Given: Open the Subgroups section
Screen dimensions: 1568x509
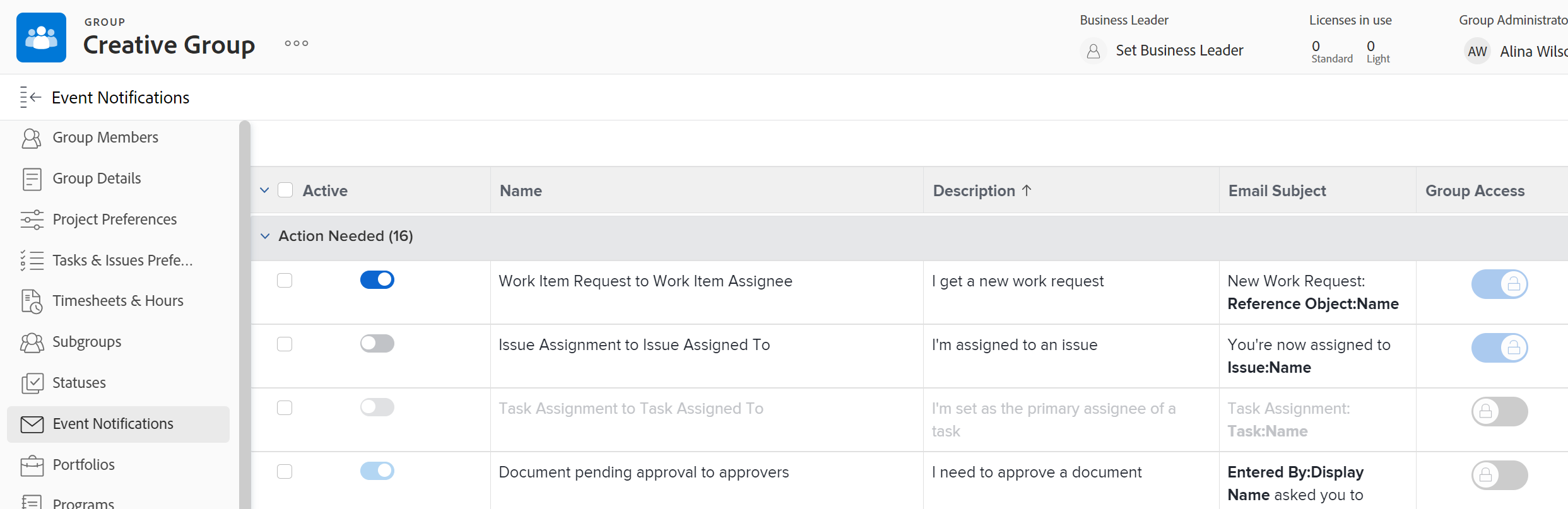Looking at the screenshot, I should tap(86, 342).
